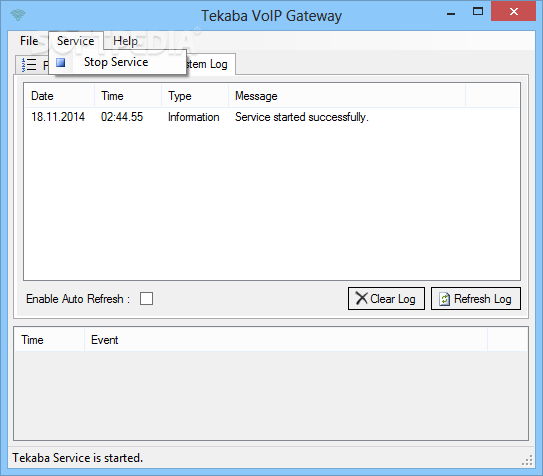543x476 pixels.
Task: Select the 18.11.2014 log date cell
Action: [x=58, y=117]
